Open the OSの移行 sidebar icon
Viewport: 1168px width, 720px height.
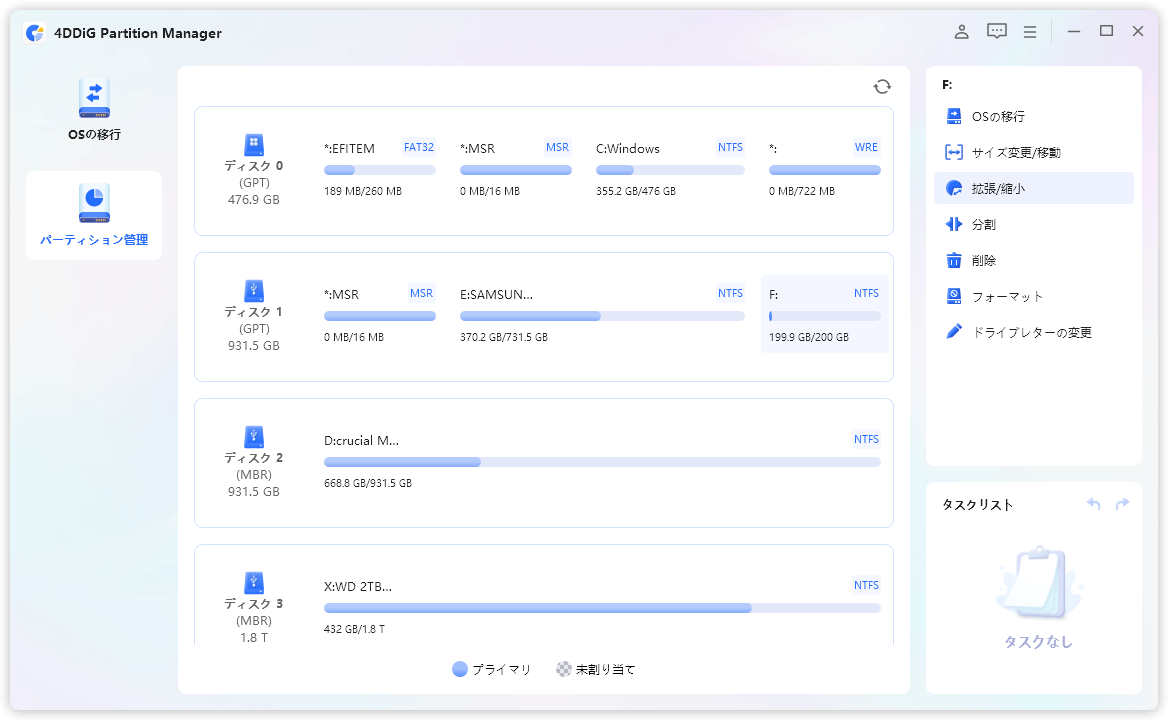pos(94,98)
